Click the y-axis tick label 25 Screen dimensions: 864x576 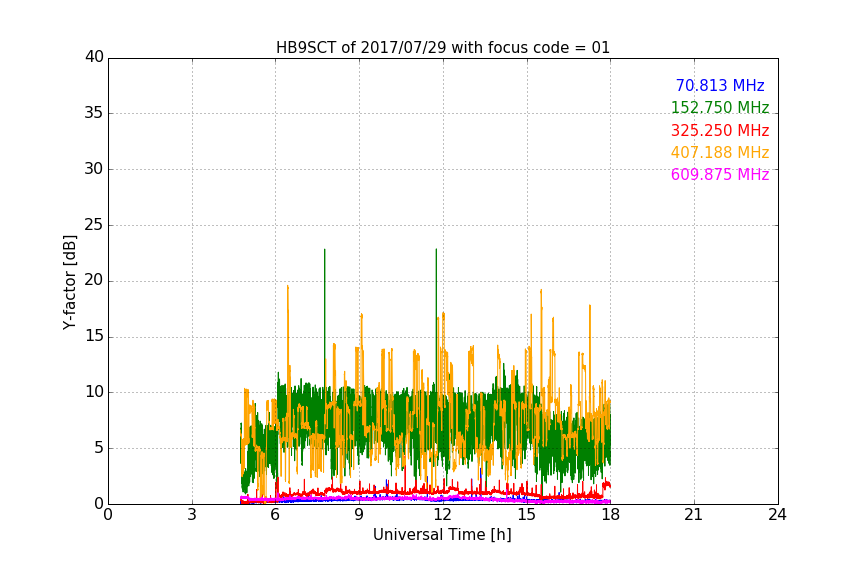point(94,225)
